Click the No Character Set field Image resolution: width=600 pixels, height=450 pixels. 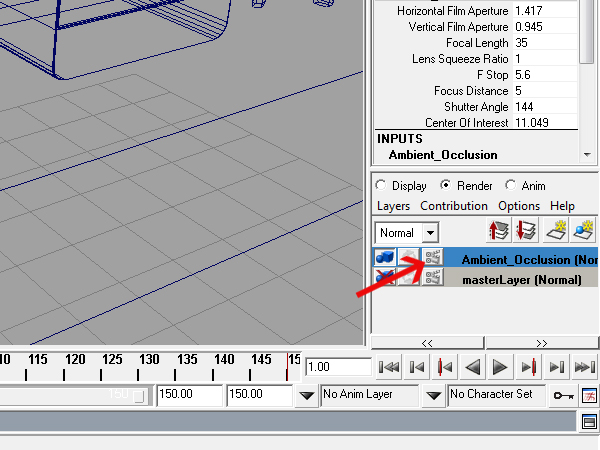point(497,395)
